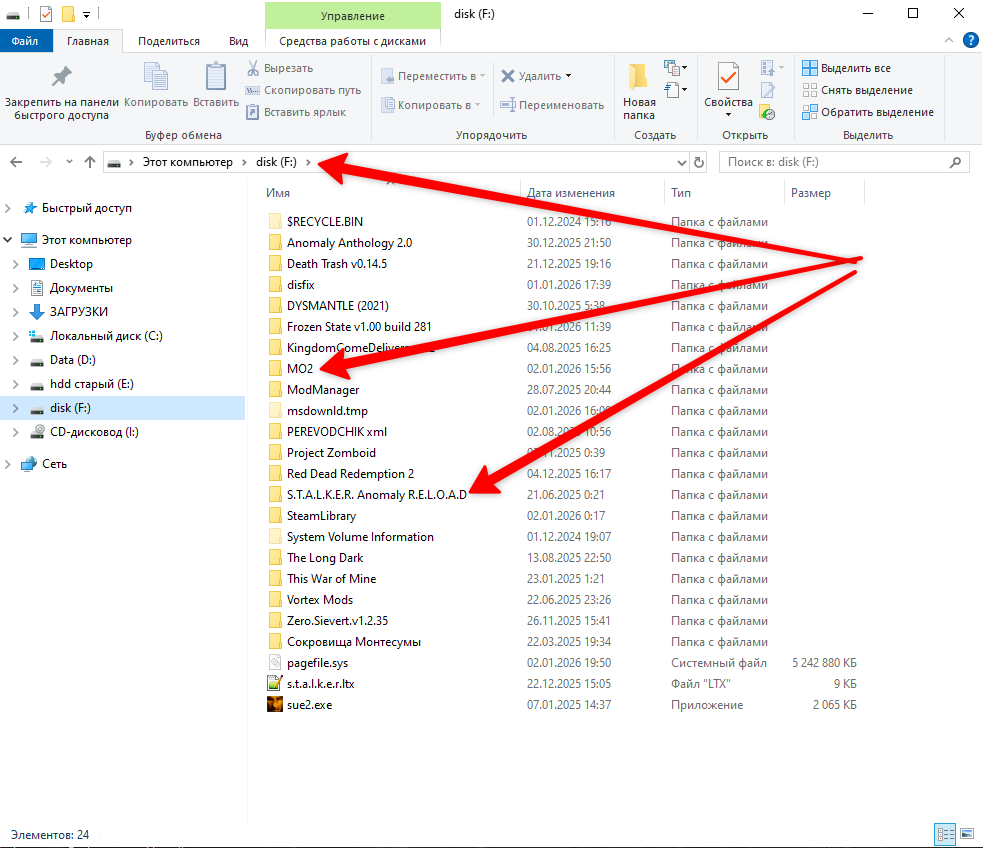983x848 pixels.
Task: Open the Файл menu
Action: point(25,41)
